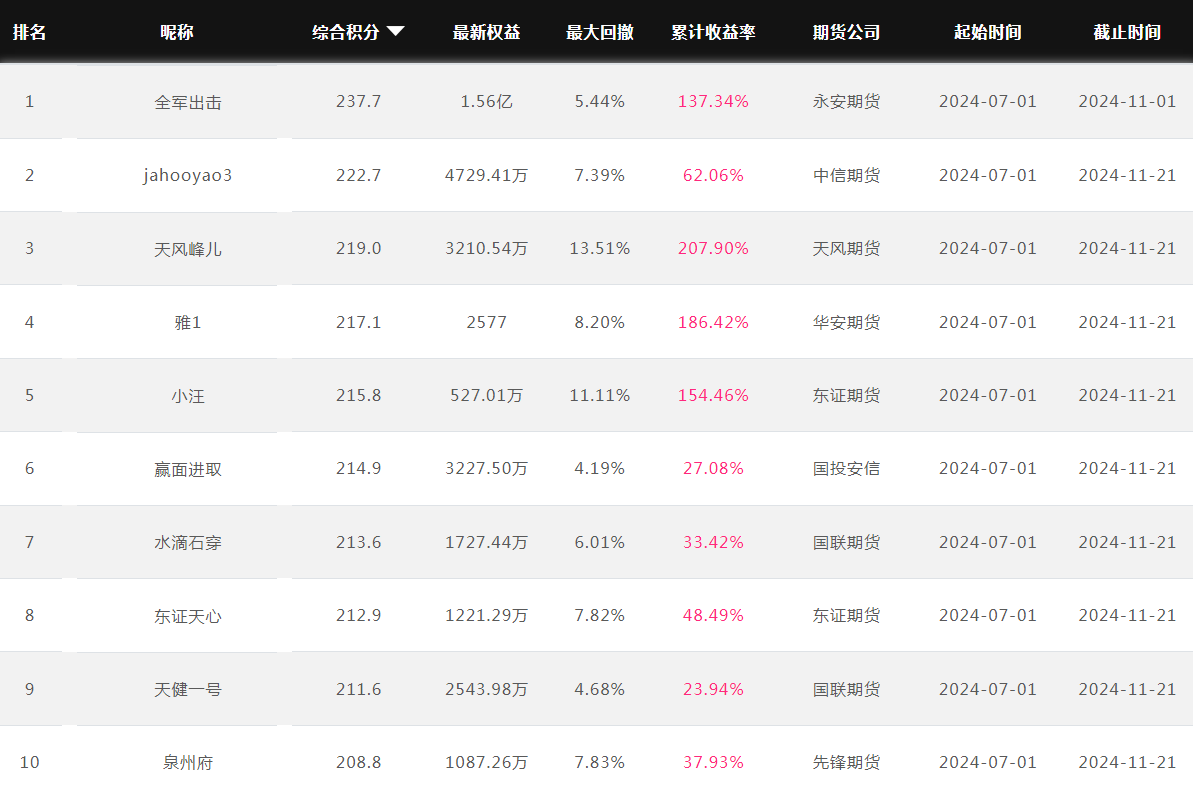Click the end date 2024-11-01
Viewport: 1193px width, 794px height.
click(1127, 101)
